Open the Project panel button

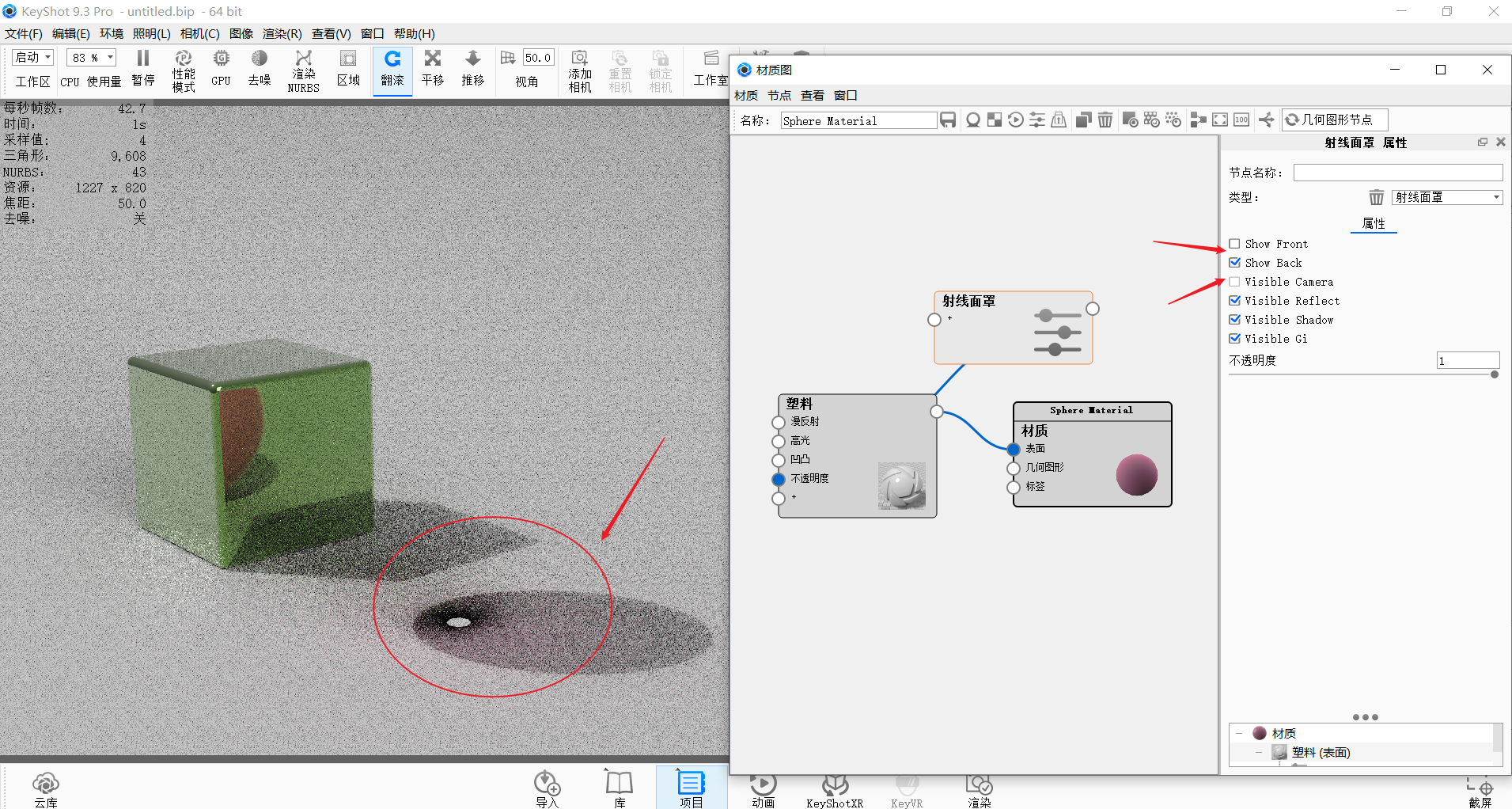[692, 788]
